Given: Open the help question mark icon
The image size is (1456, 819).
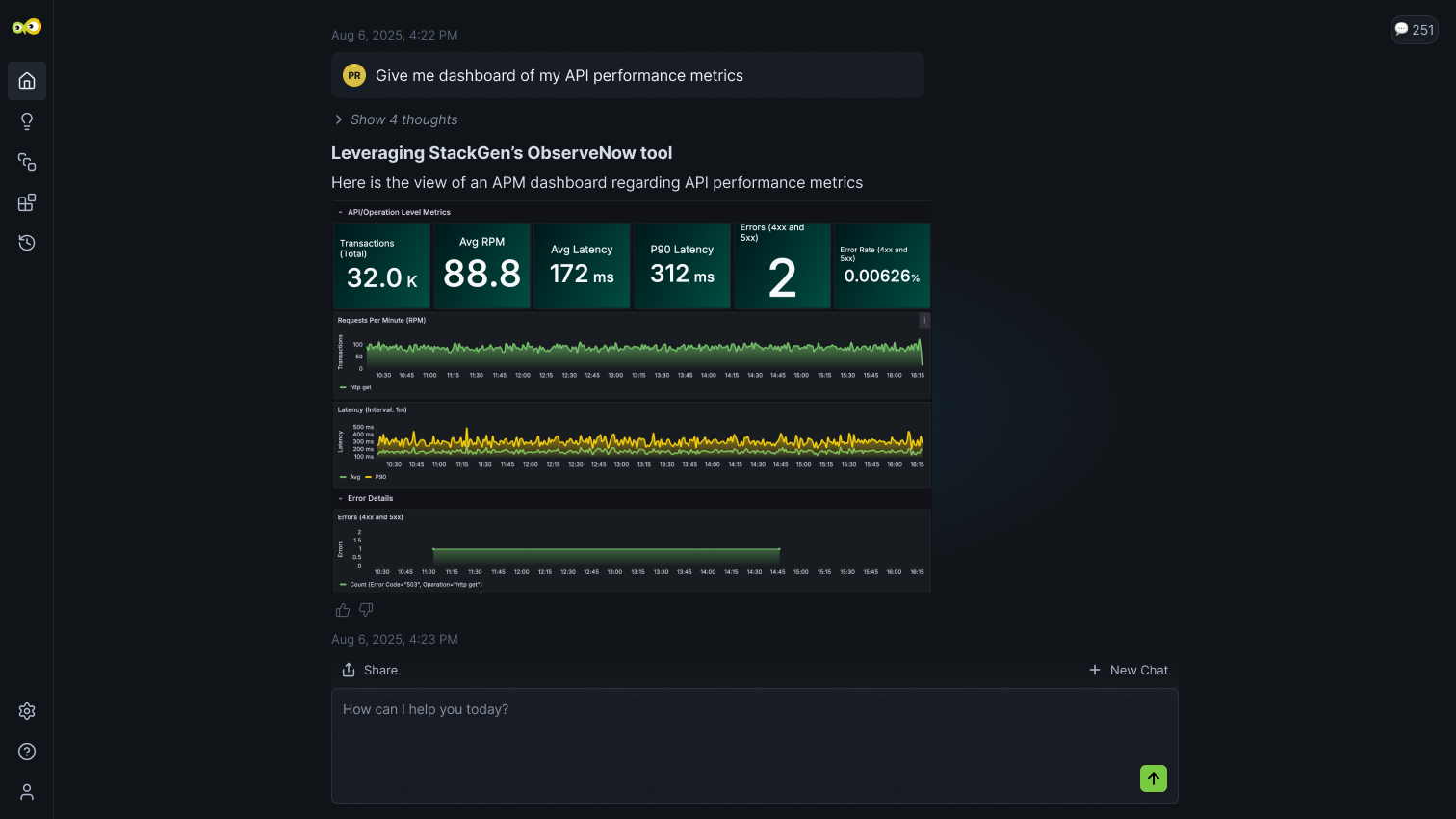Looking at the screenshot, I should click(27, 752).
